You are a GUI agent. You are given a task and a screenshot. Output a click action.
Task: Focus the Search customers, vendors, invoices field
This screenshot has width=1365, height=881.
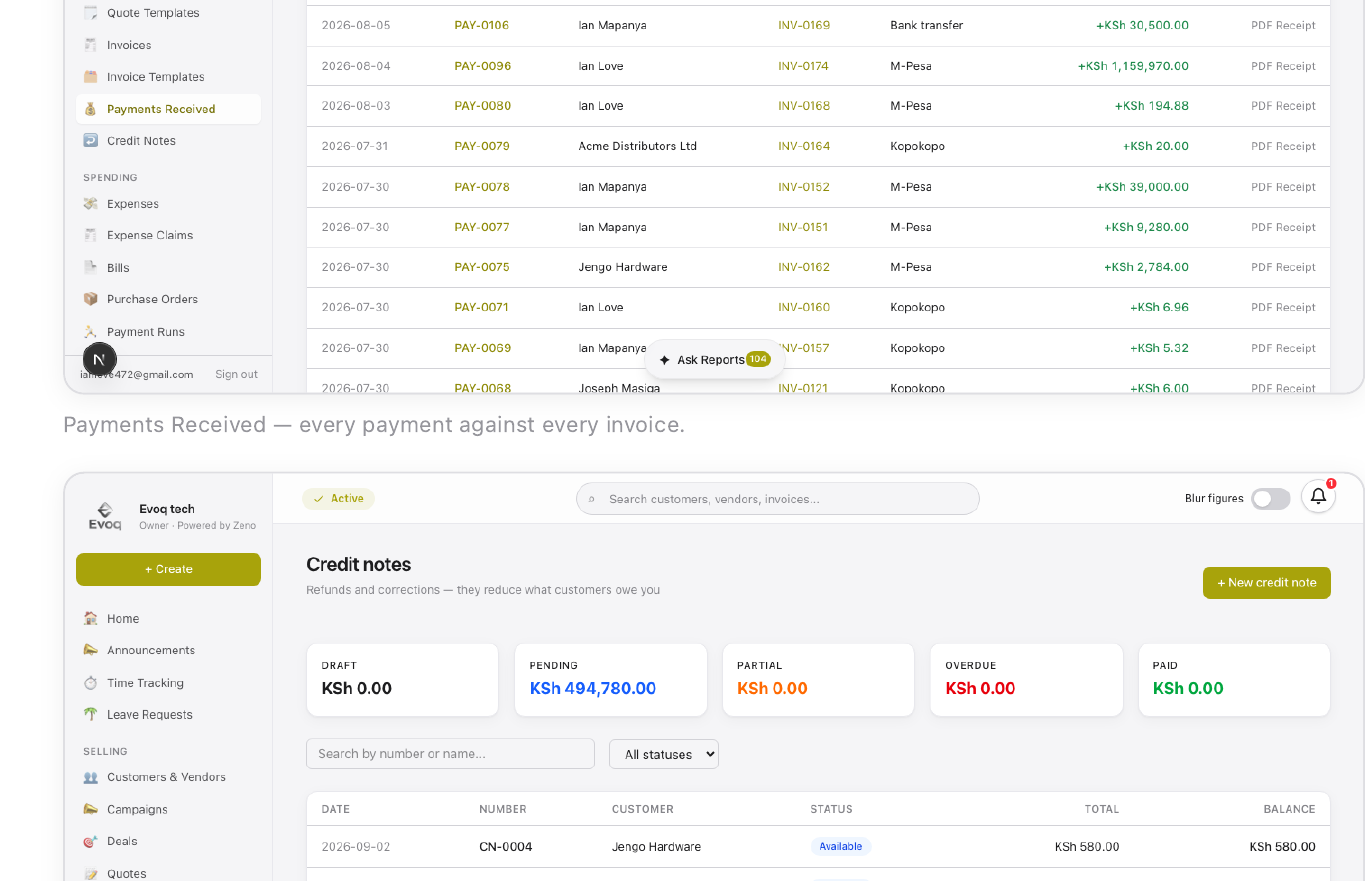[778, 499]
